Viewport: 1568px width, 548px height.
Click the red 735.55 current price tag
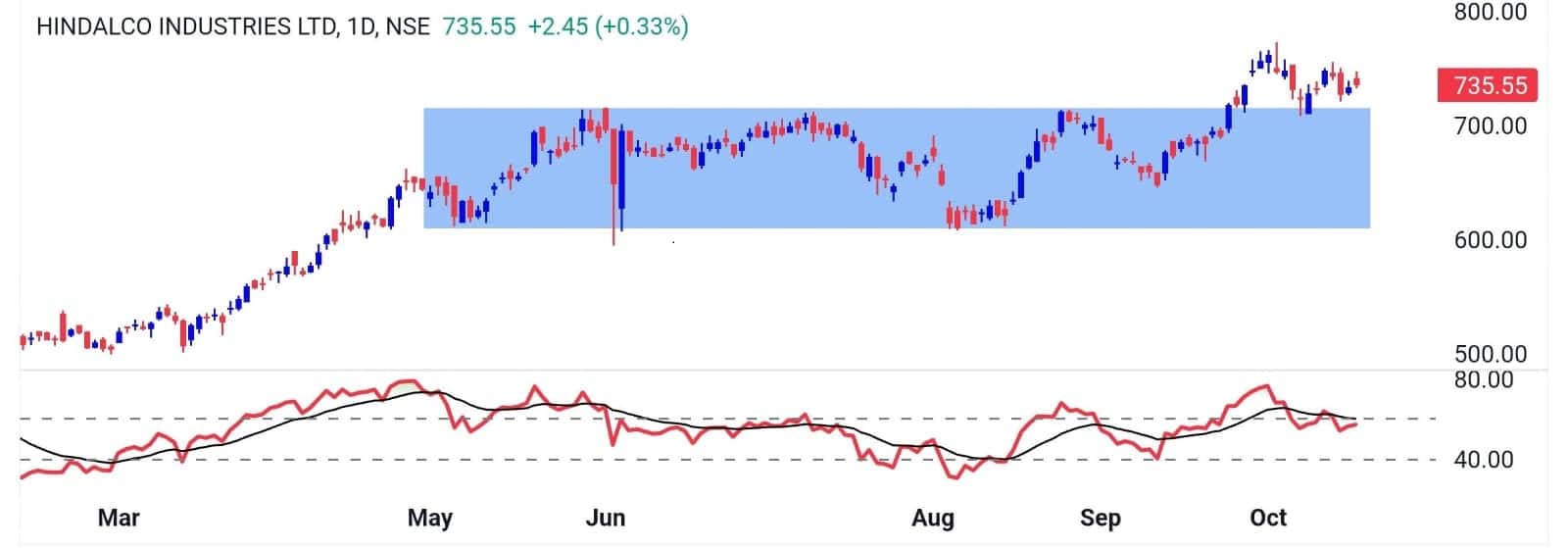click(1489, 86)
